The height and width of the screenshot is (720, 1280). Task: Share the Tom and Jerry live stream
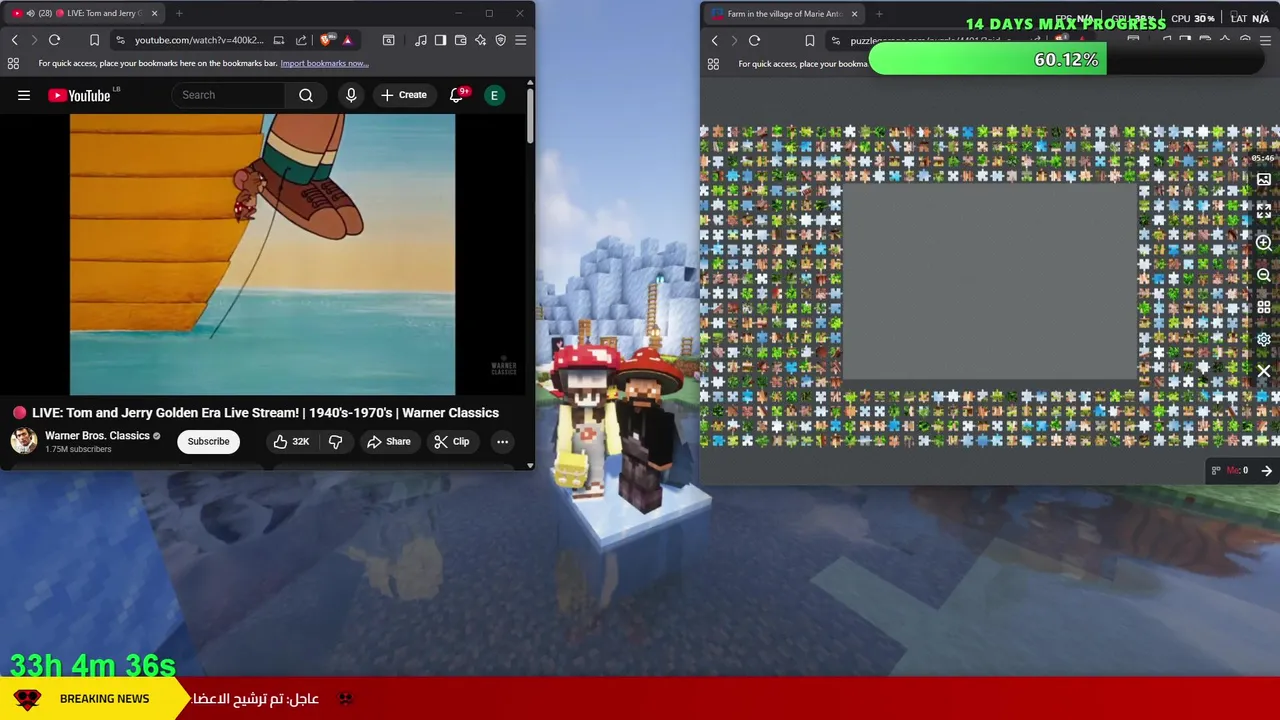tap(389, 441)
